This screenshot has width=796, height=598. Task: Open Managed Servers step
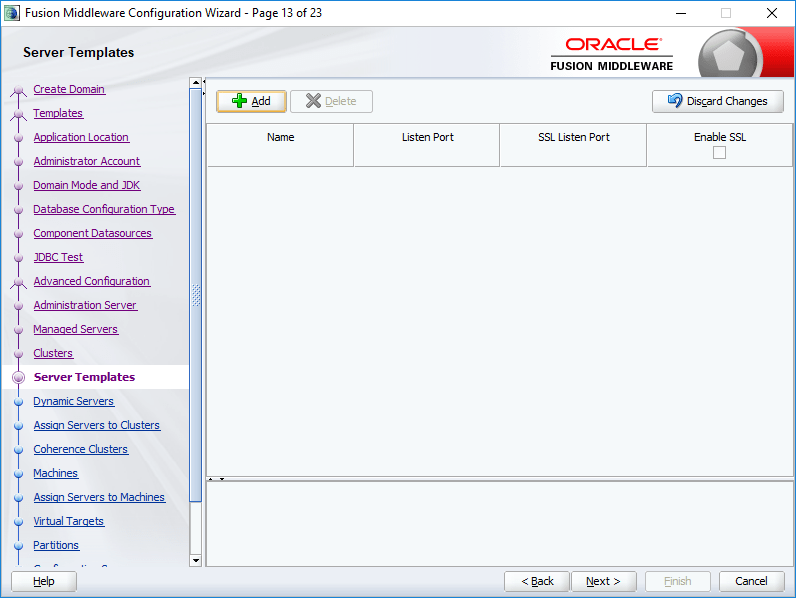pyautogui.click(x=76, y=329)
